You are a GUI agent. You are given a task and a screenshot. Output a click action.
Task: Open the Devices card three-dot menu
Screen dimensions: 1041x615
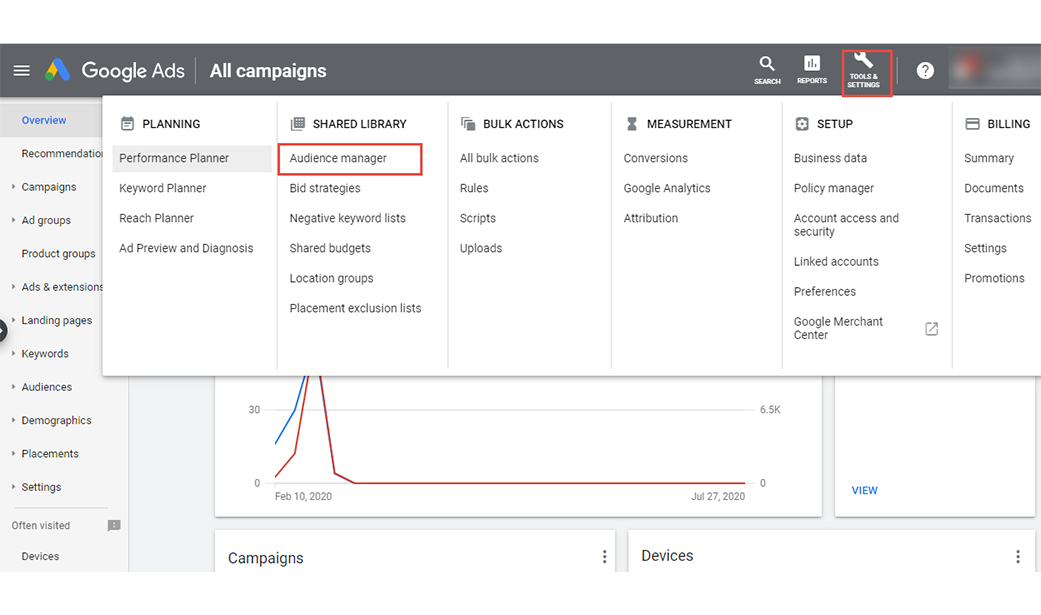pyautogui.click(x=1018, y=557)
